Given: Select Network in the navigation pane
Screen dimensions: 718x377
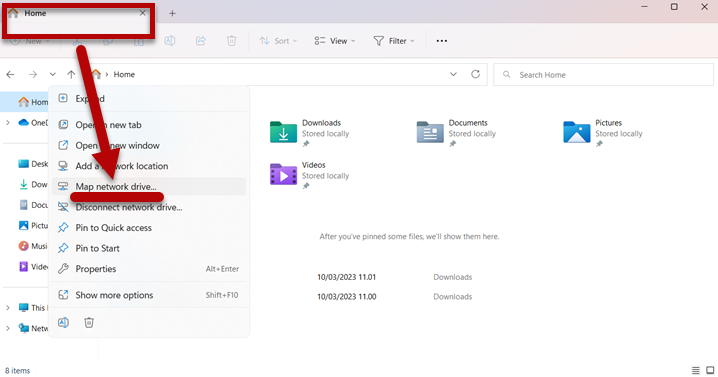Looking at the screenshot, I should click(33, 328).
